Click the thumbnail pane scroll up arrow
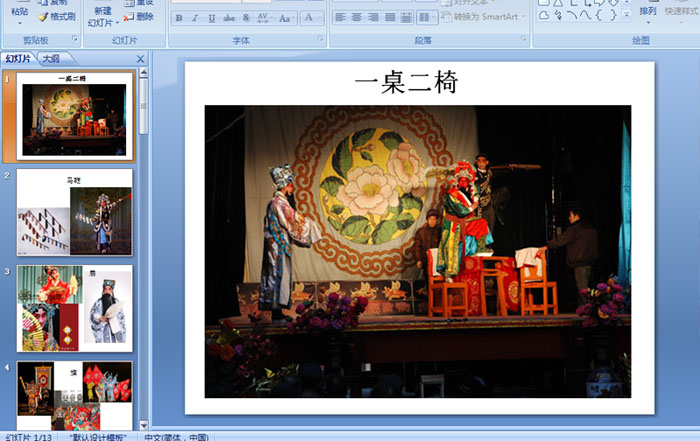700x441 pixels. tap(143, 72)
